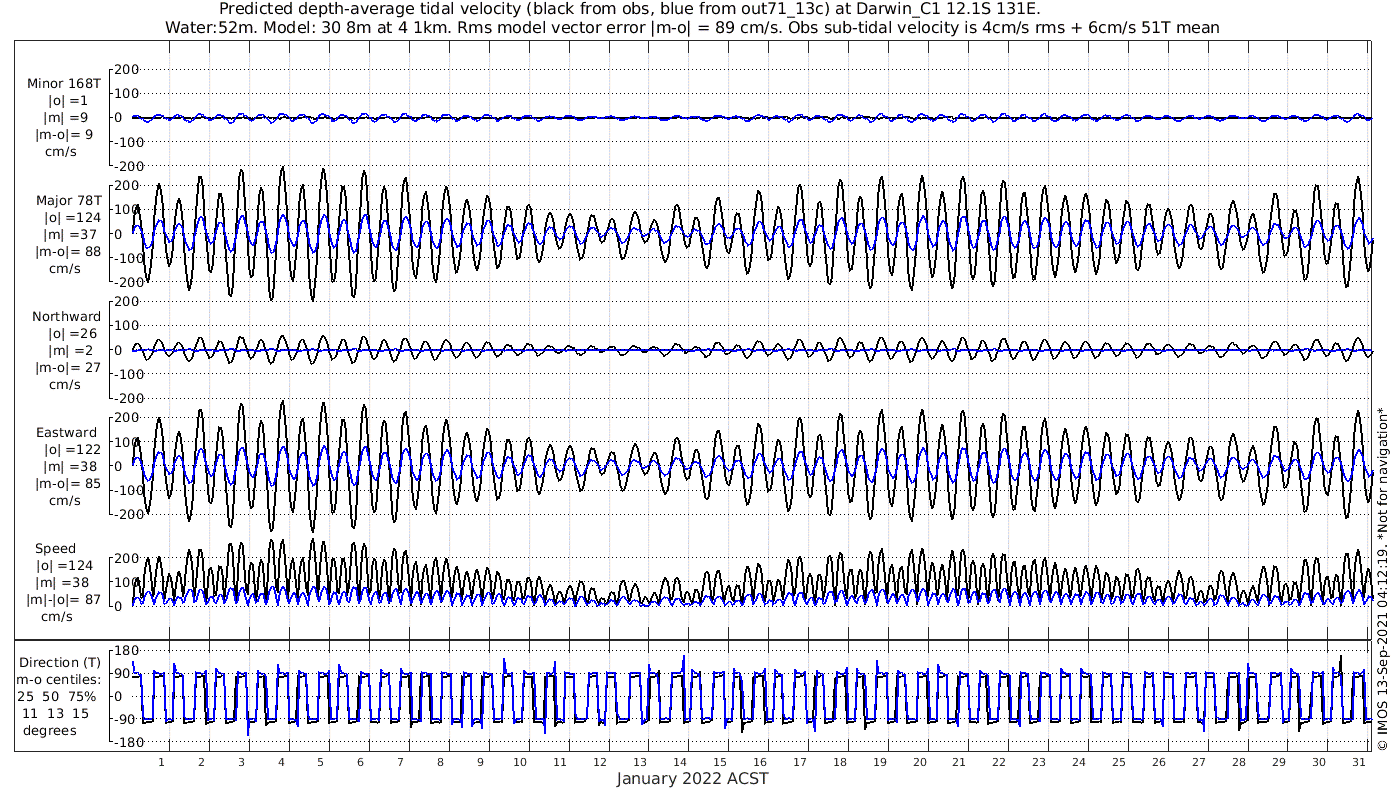Click the day "5" tick on the date axis
Viewport: 1400px width, 800px height.
(321, 762)
